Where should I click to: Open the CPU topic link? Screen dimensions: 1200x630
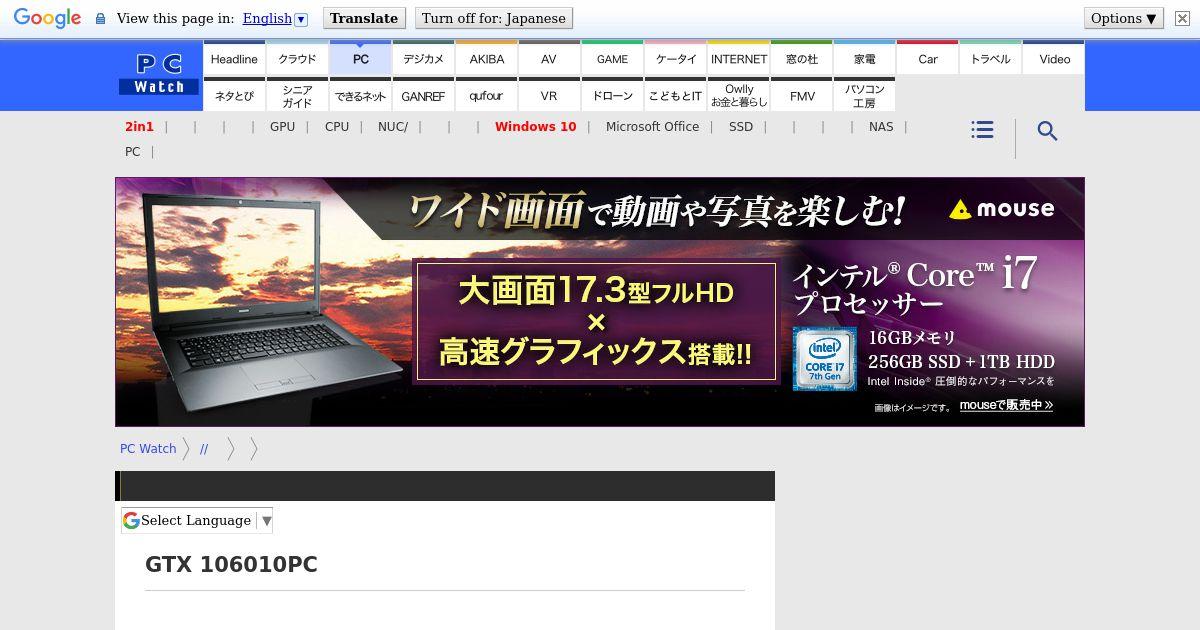337,127
